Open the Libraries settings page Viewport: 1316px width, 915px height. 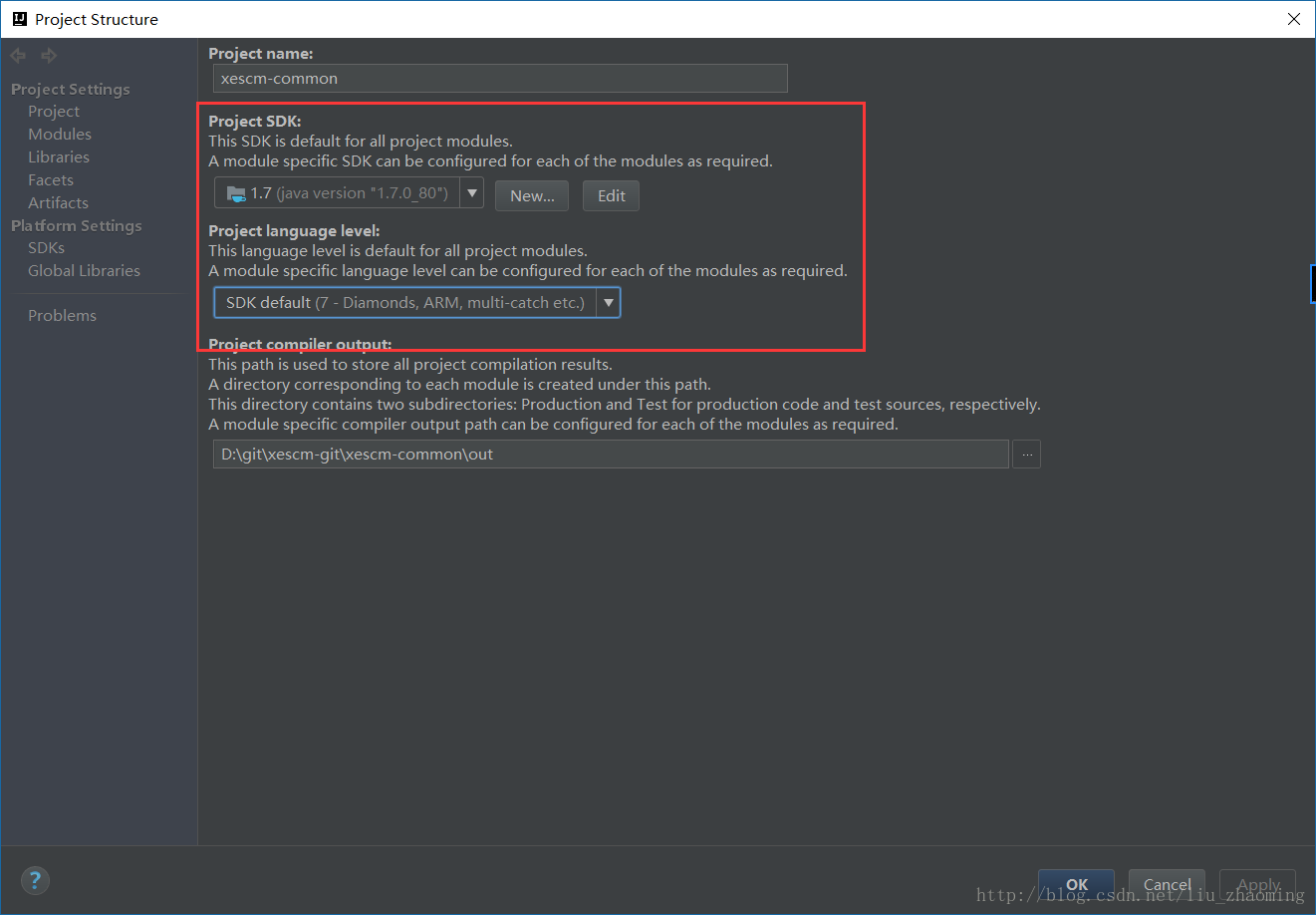tap(59, 157)
